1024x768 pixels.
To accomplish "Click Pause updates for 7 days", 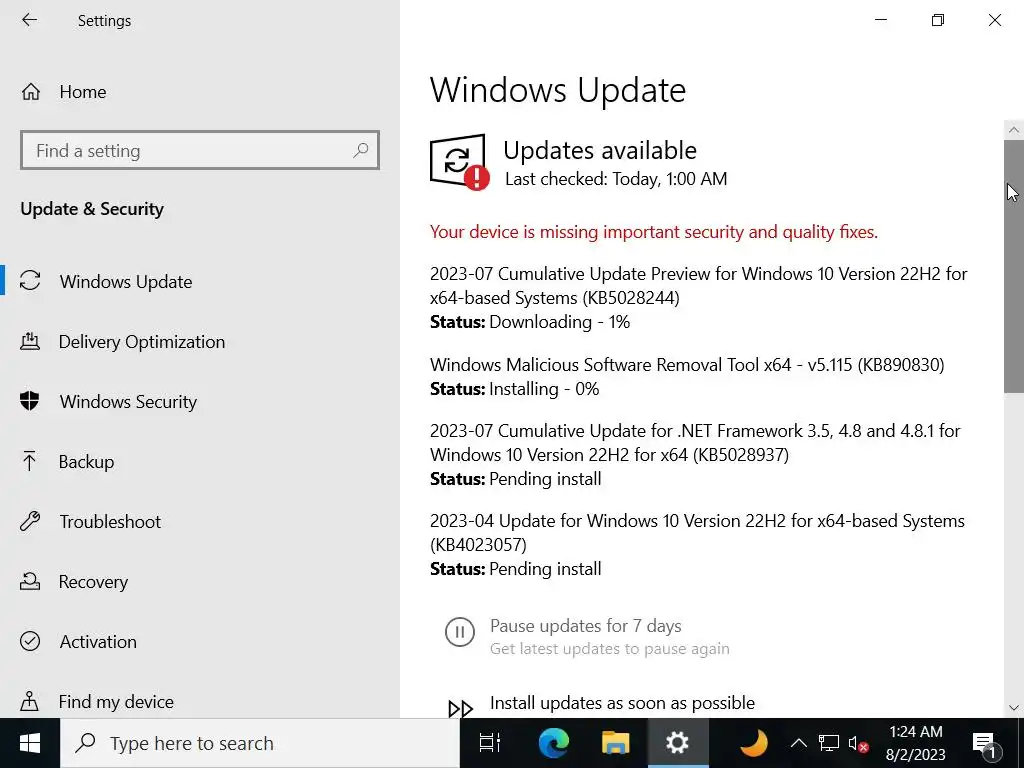I will (x=585, y=626).
